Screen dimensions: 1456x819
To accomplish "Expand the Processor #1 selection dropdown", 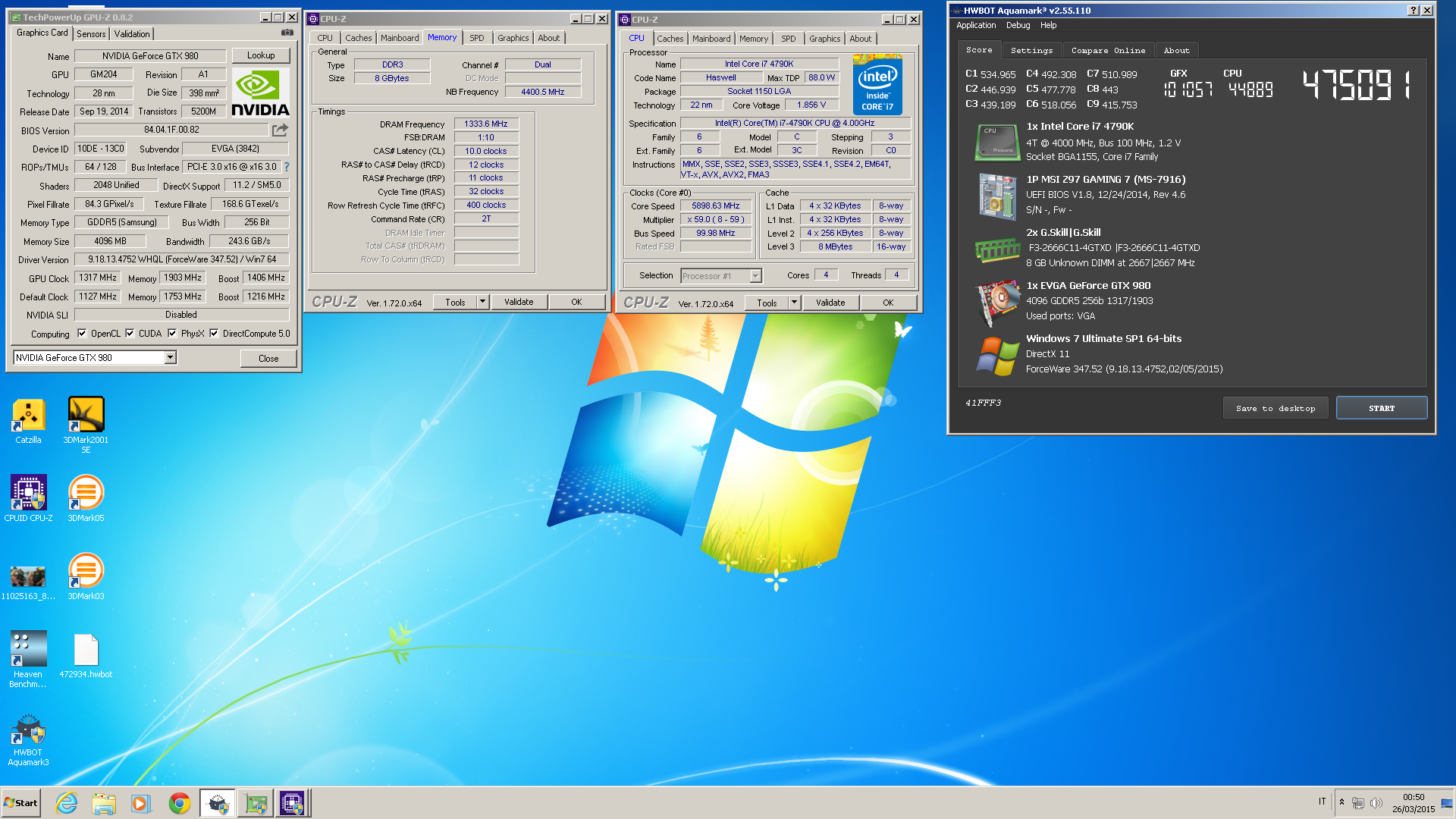I will (x=755, y=276).
